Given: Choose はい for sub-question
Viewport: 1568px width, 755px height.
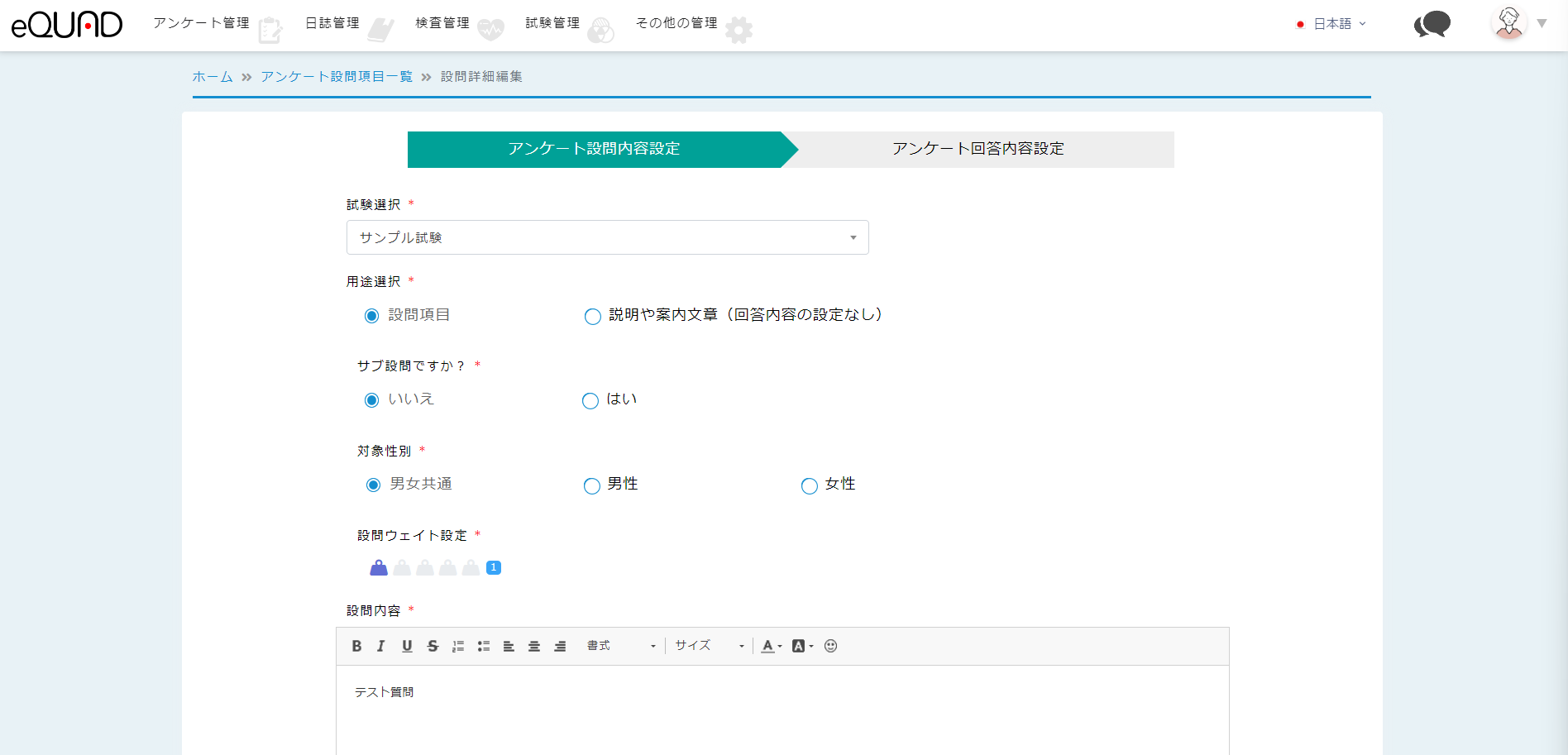Looking at the screenshot, I should (590, 401).
